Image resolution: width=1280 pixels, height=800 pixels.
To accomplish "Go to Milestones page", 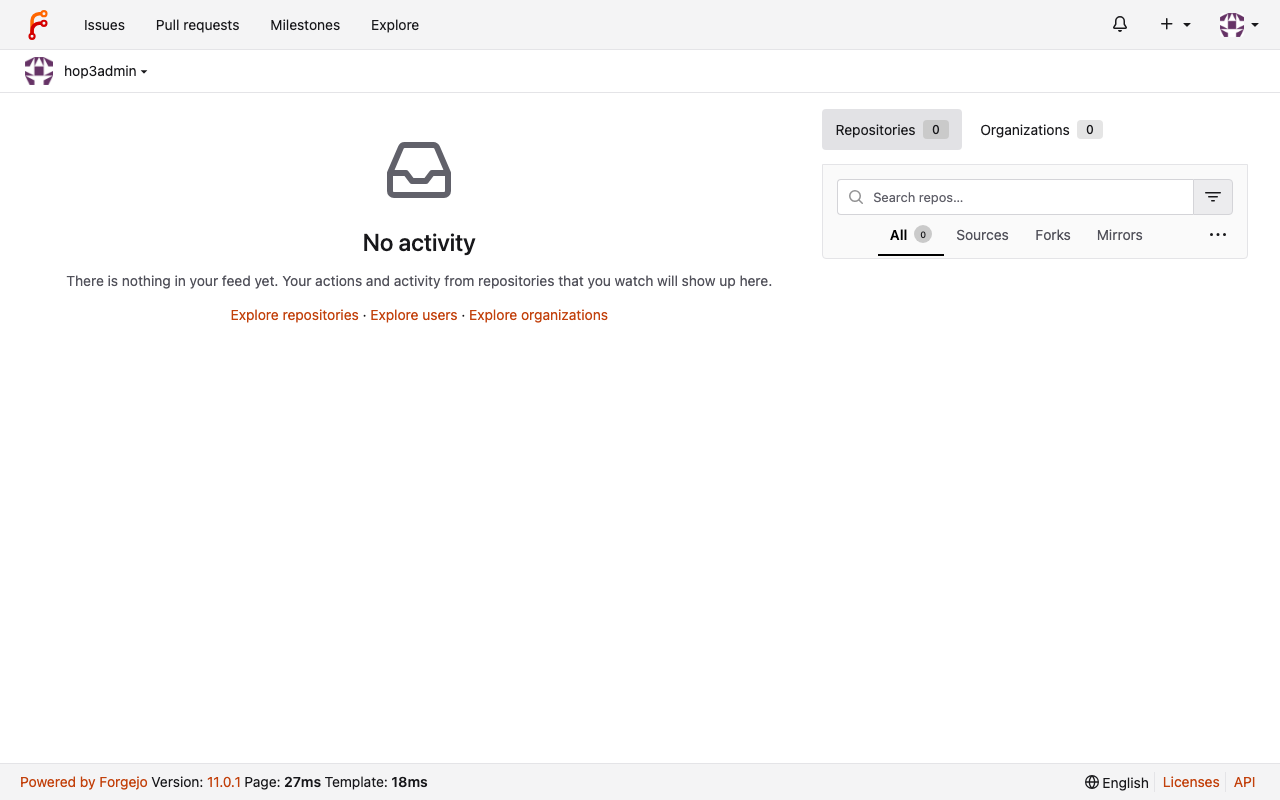I will click(305, 25).
